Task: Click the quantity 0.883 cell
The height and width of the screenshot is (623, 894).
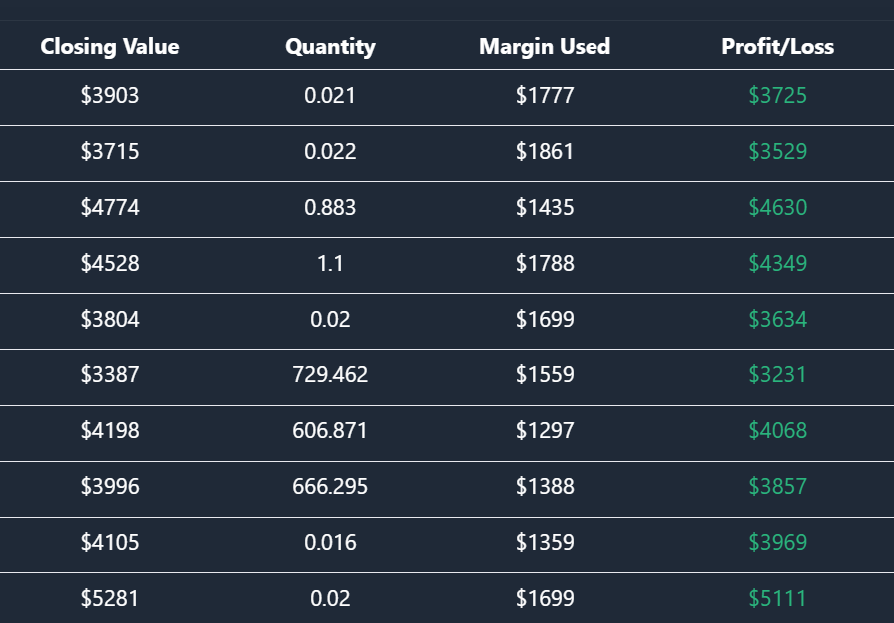Action: (330, 208)
